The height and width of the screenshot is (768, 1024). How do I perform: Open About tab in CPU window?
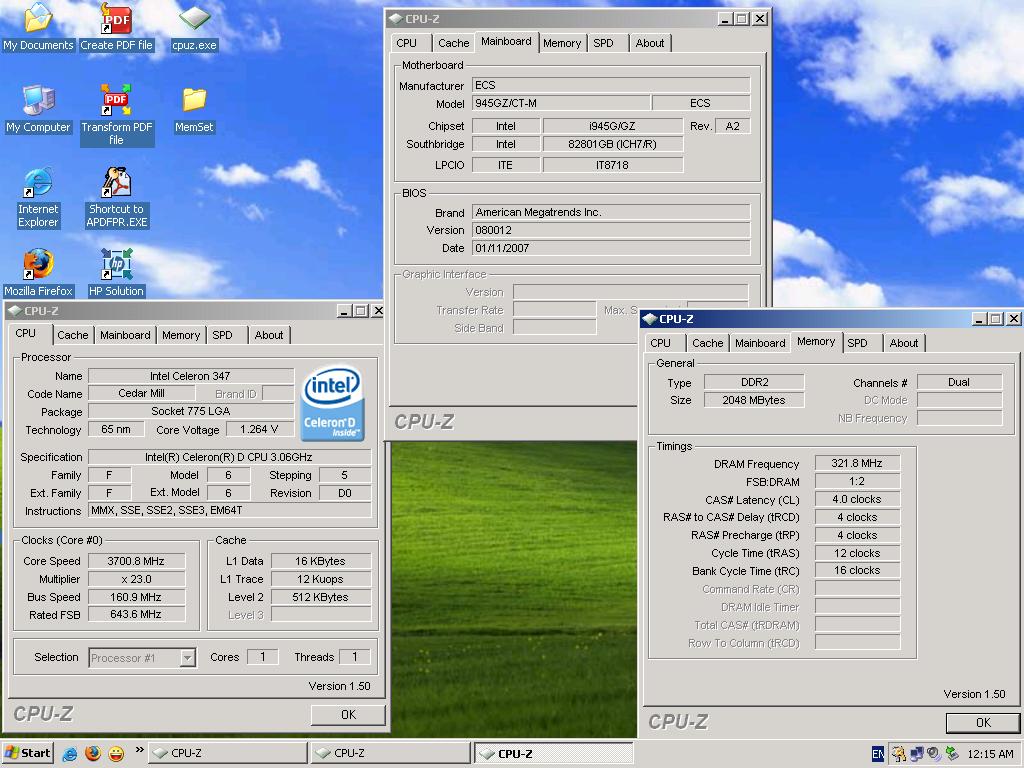268,335
